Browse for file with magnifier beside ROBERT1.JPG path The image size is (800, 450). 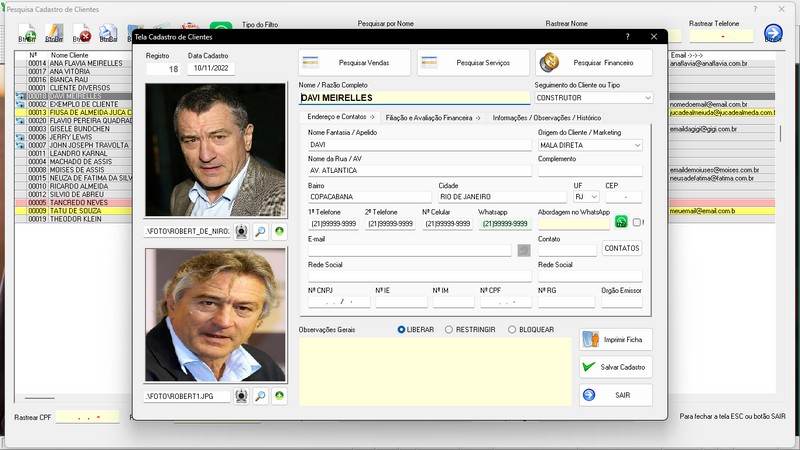[x=260, y=396]
